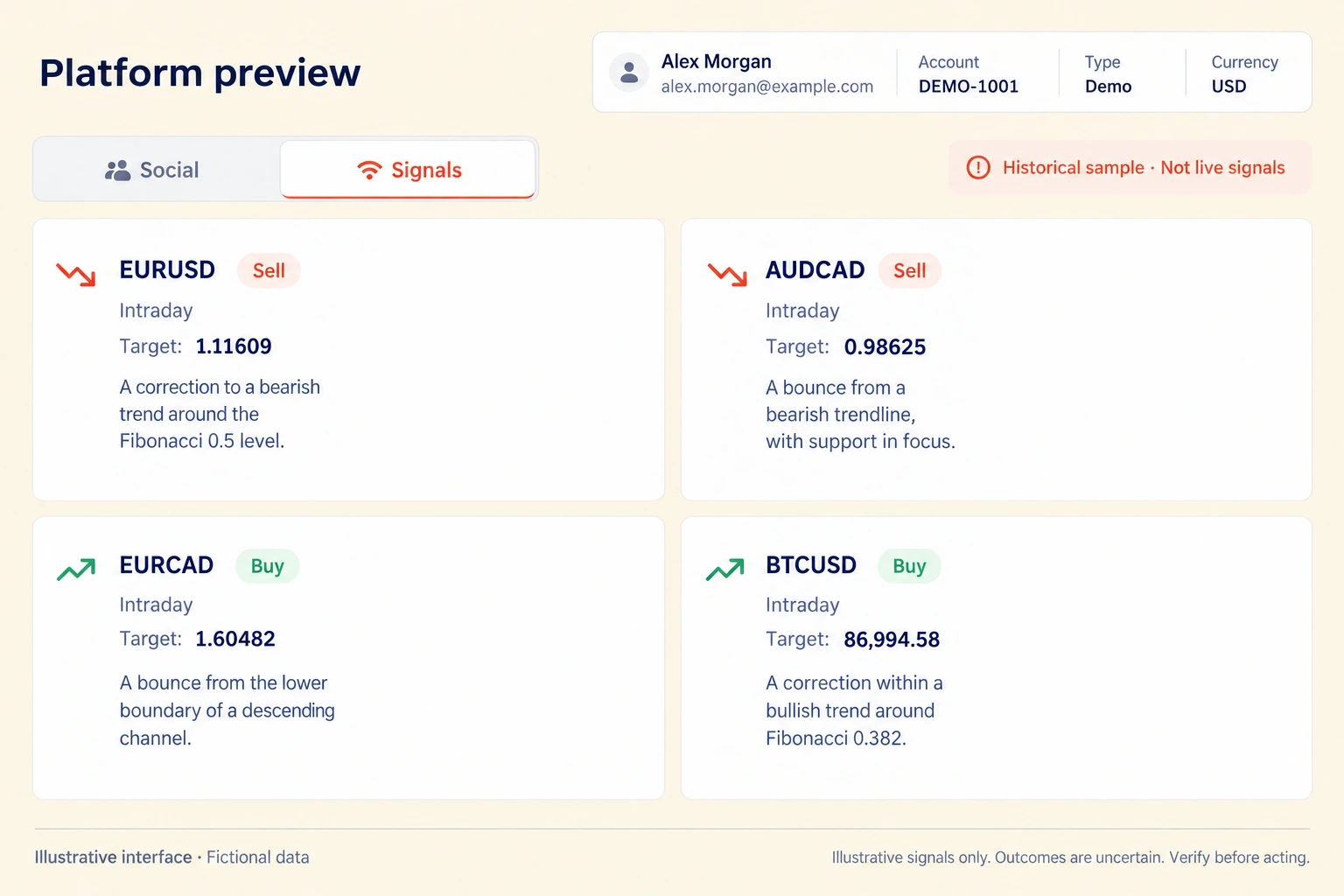The height and width of the screenshot is (896, 1344).
Task: Select the Signals tab
Action: 408,170
